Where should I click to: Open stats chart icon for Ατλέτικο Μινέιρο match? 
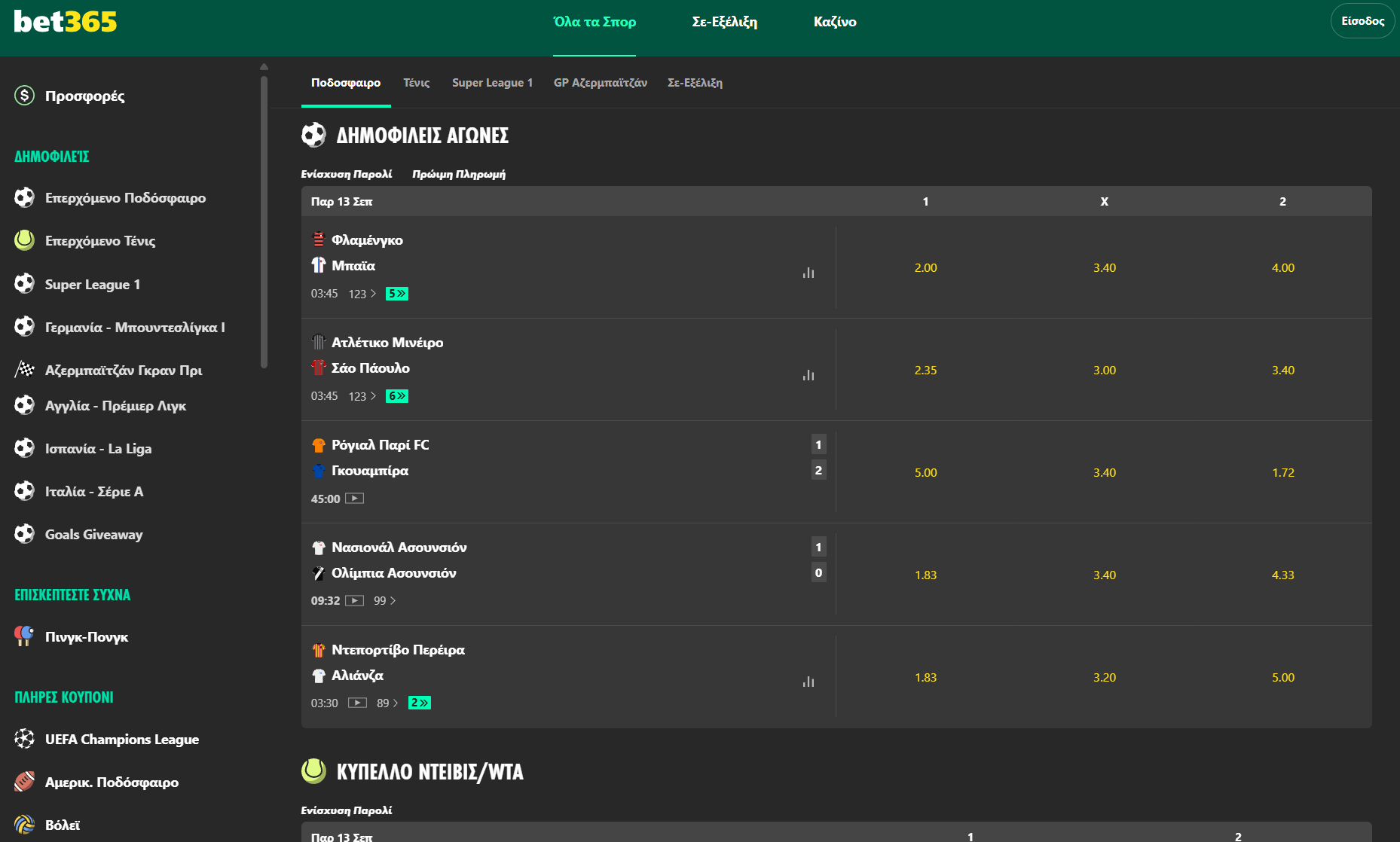coord(809,375)
